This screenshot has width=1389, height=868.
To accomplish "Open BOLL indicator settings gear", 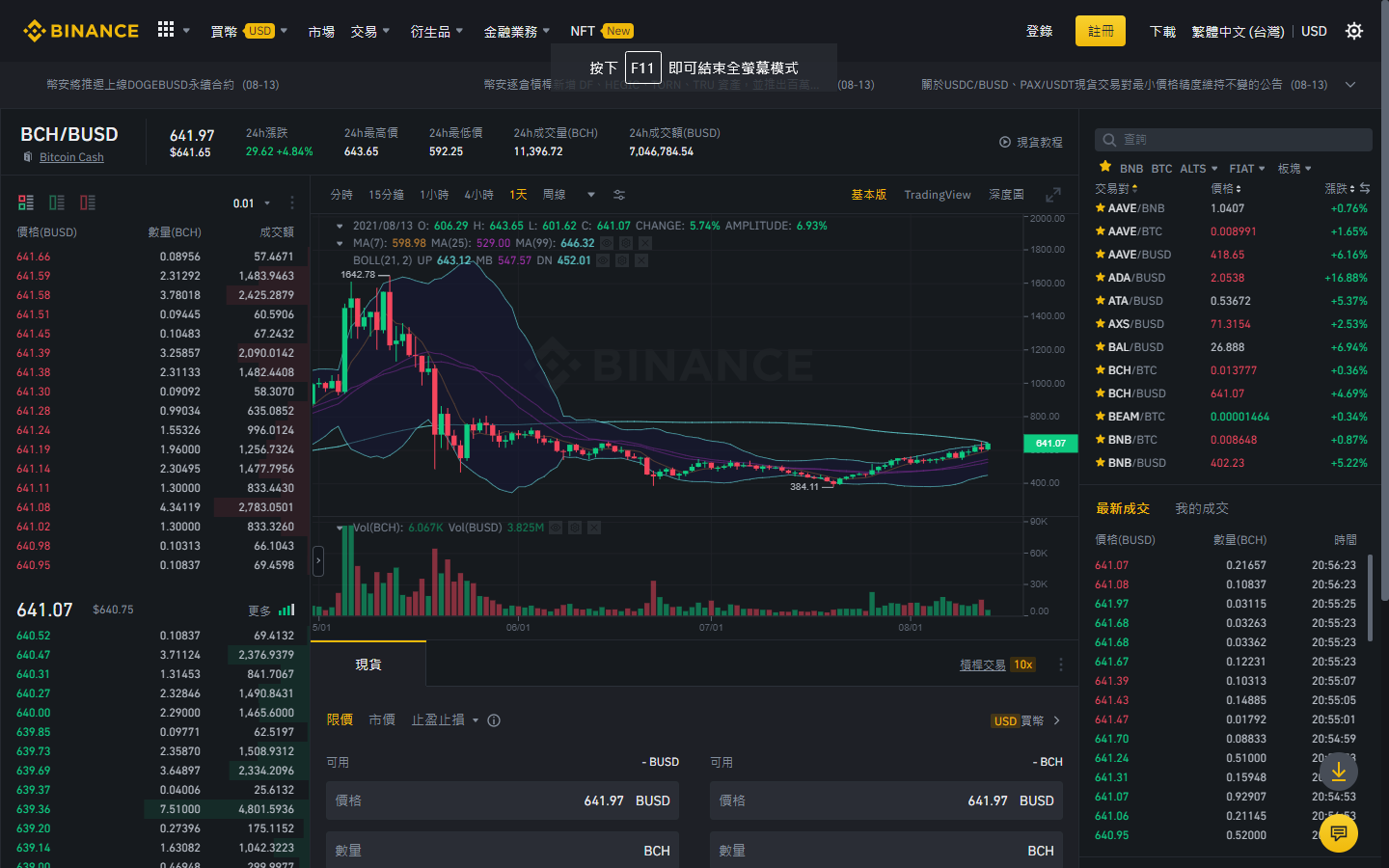I will coord(622,260).
